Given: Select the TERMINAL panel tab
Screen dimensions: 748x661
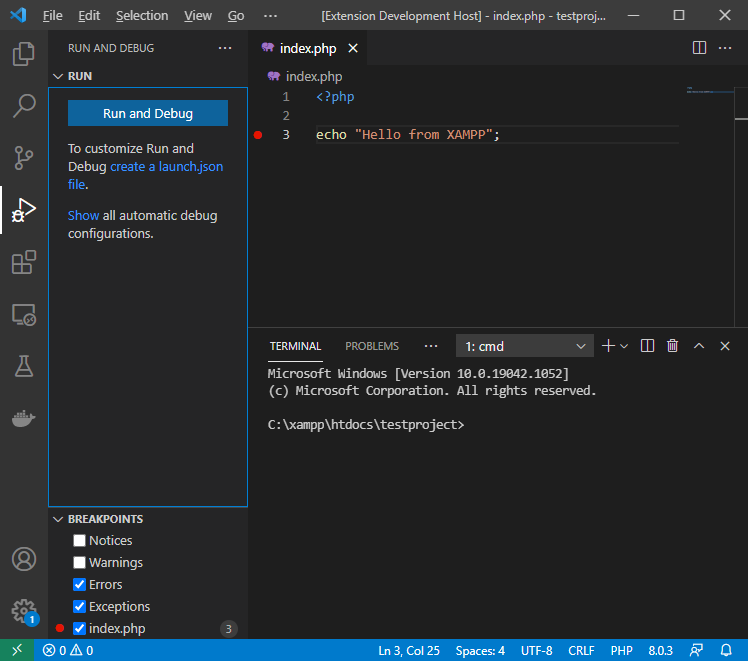Looking at the screenshot, I should [295, 346].
